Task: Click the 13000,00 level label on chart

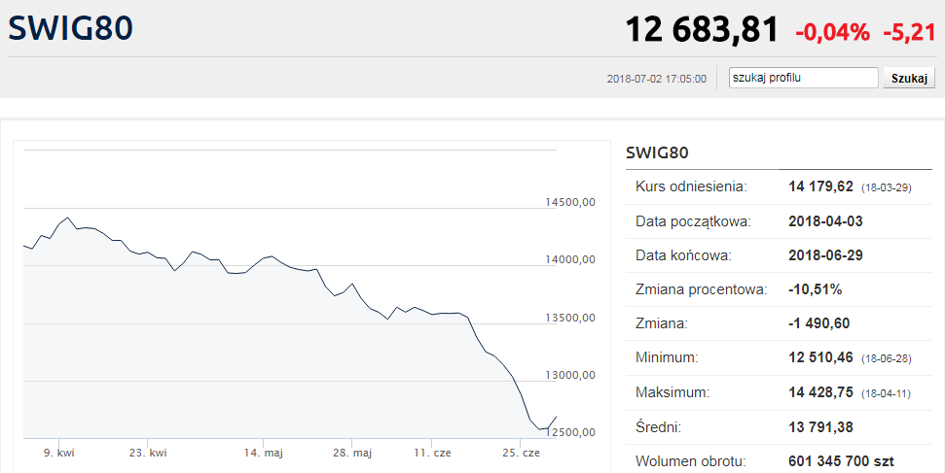Action: pos(570,375)
